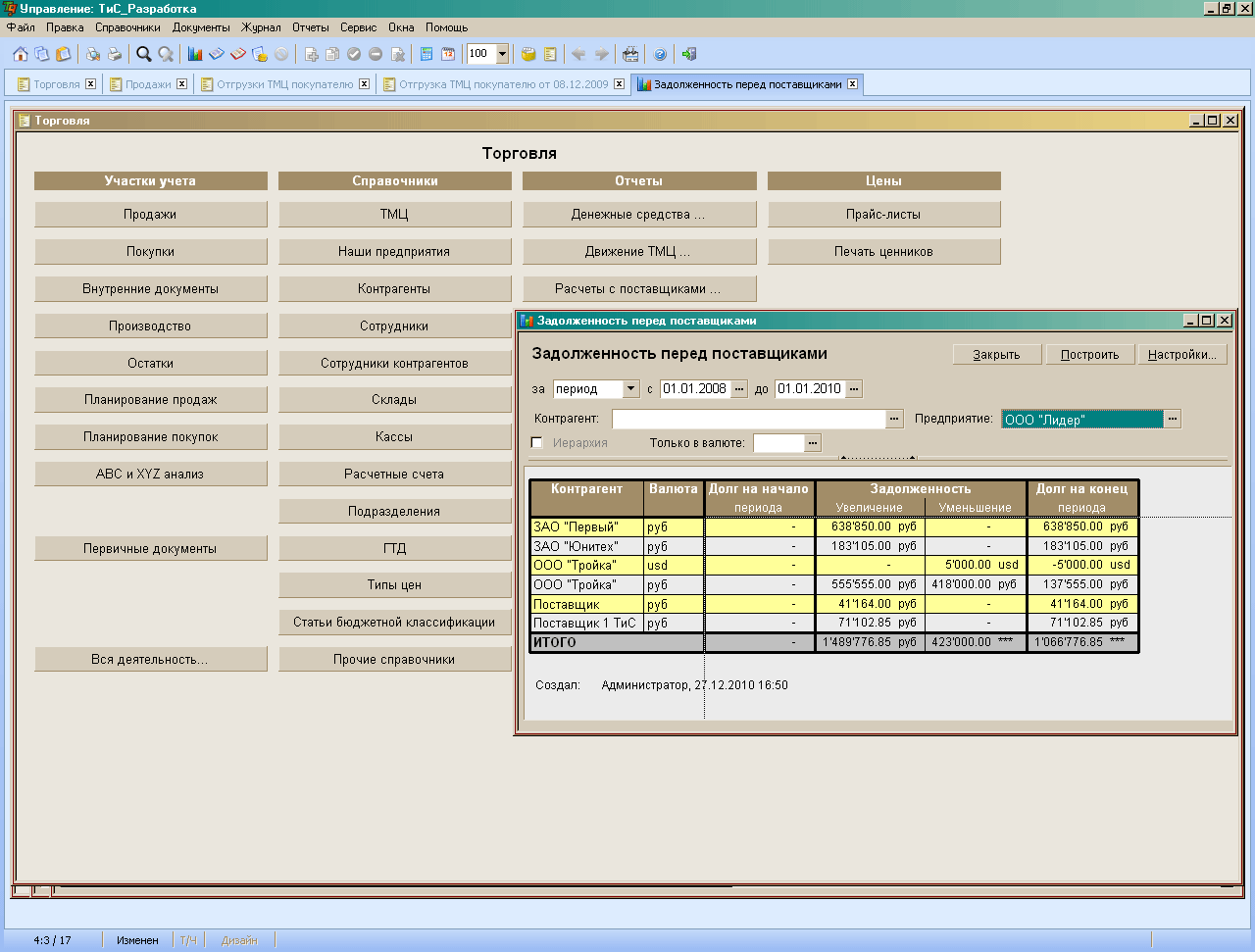Toggle the Иерархия checkbox
This screenshot has width=1255, height=952.
[536, 442]
